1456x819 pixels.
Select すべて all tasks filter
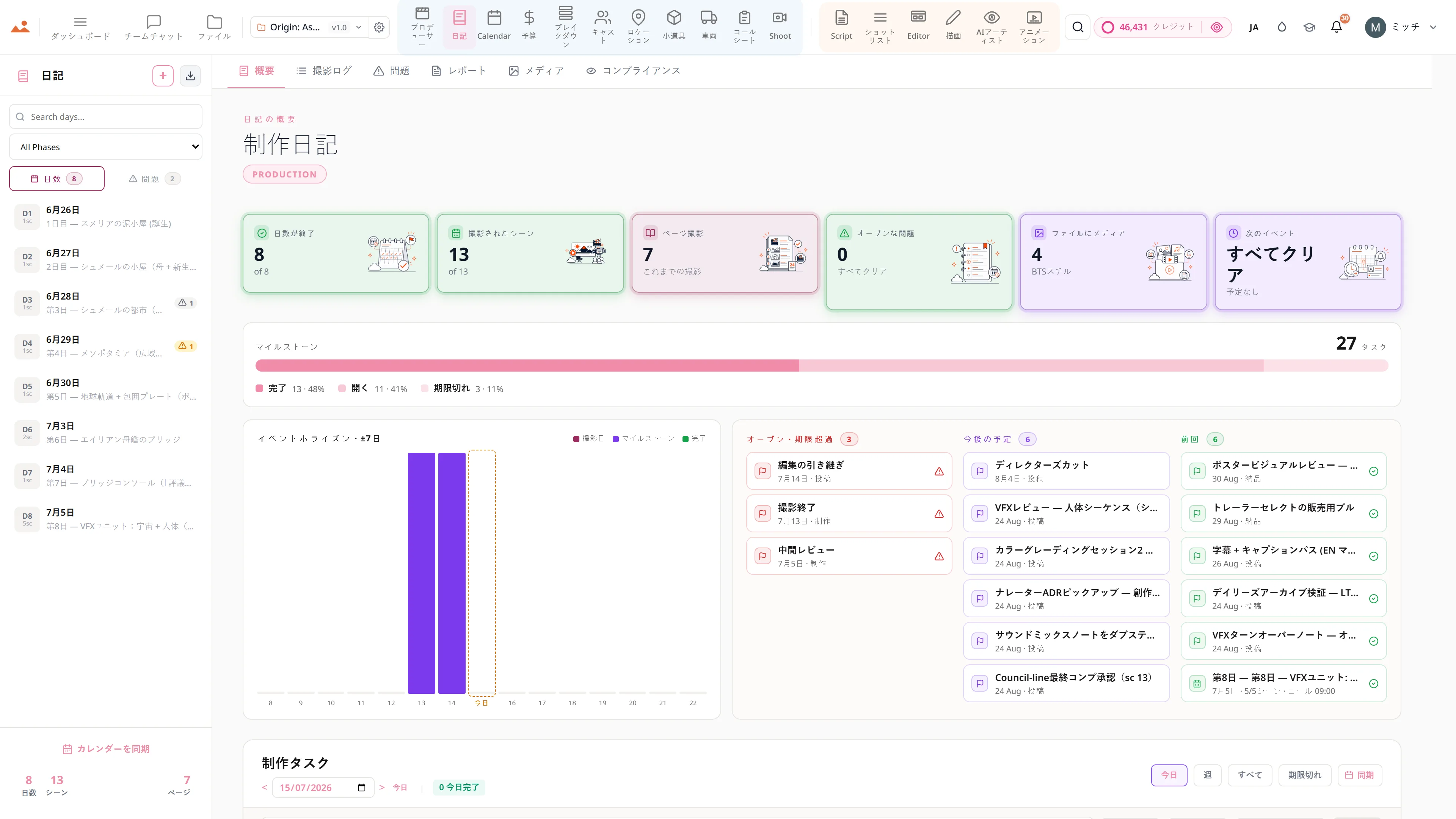[x=1250, y=775]
